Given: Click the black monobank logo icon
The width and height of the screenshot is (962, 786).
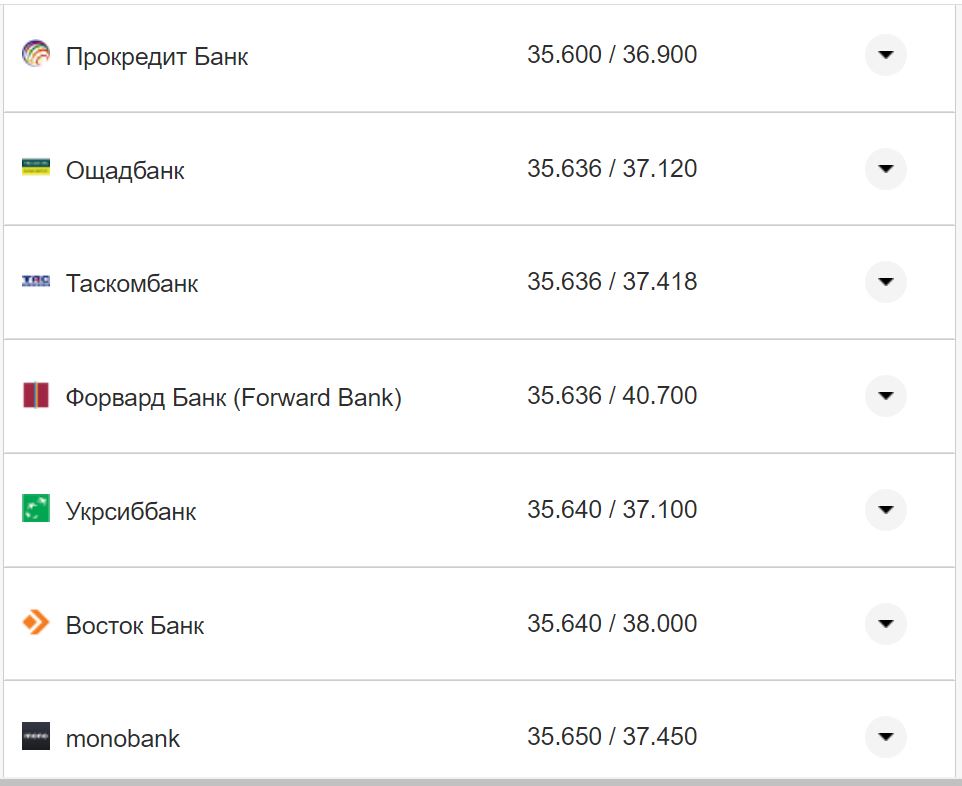Looking at the screenshot, I should point(38,738).
